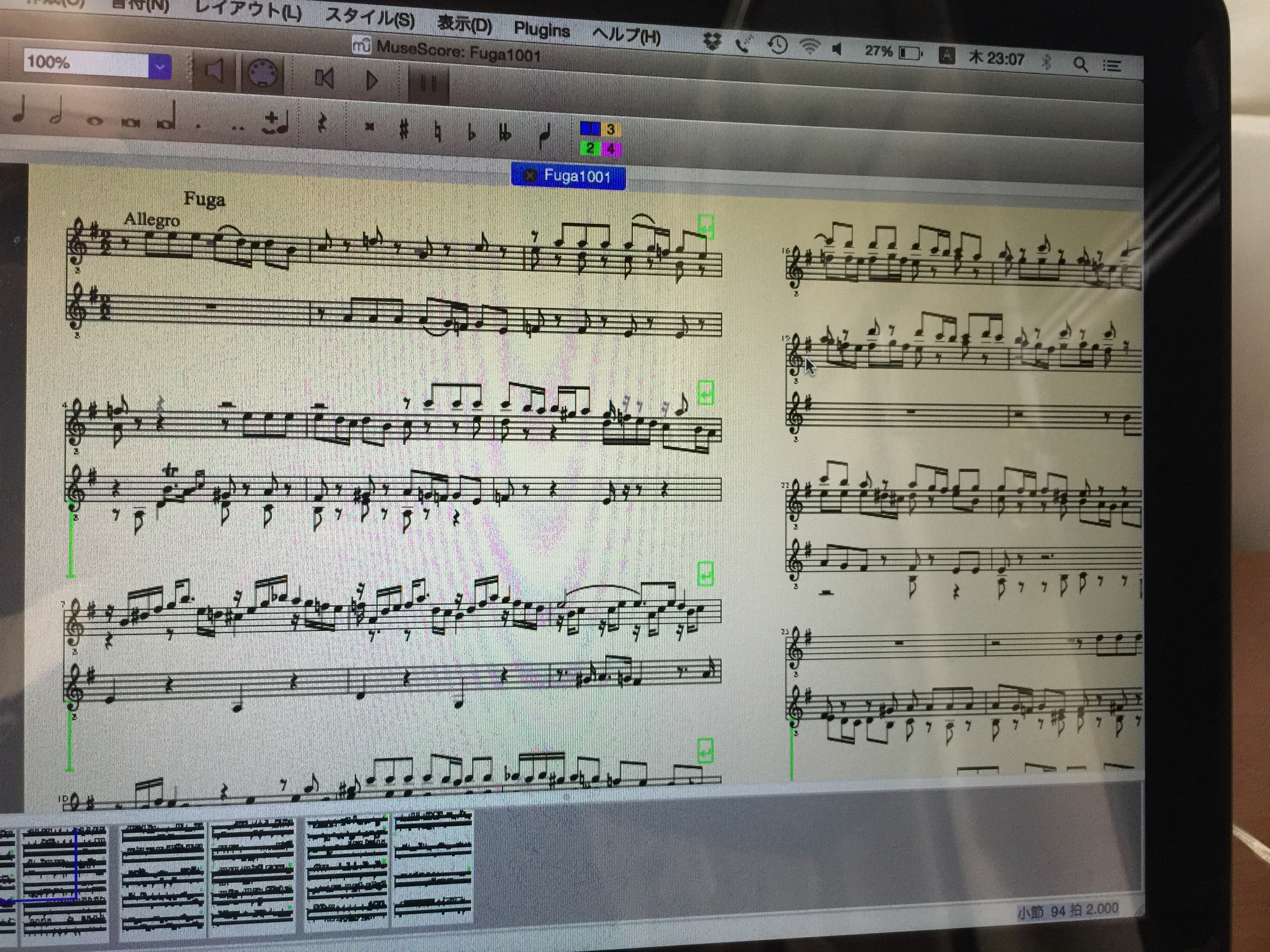
Task: Apply double sharp accidental
Action: click(x=370, y=127)
